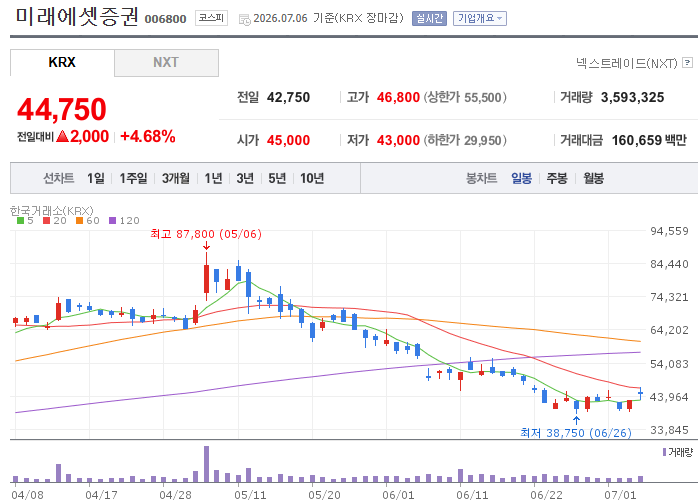Click the 저가 value 43,000
Screen dimensions: 698x504
(x=398, y=140)
